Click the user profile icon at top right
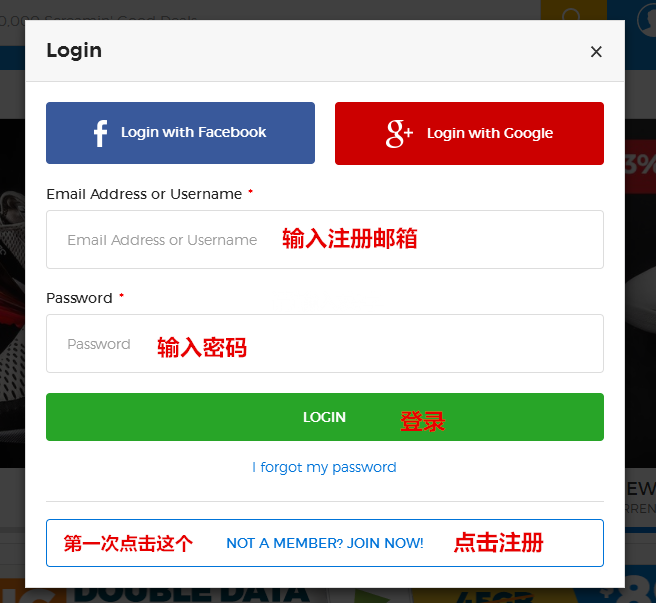 pyautogui.click(x=646, y=19)
